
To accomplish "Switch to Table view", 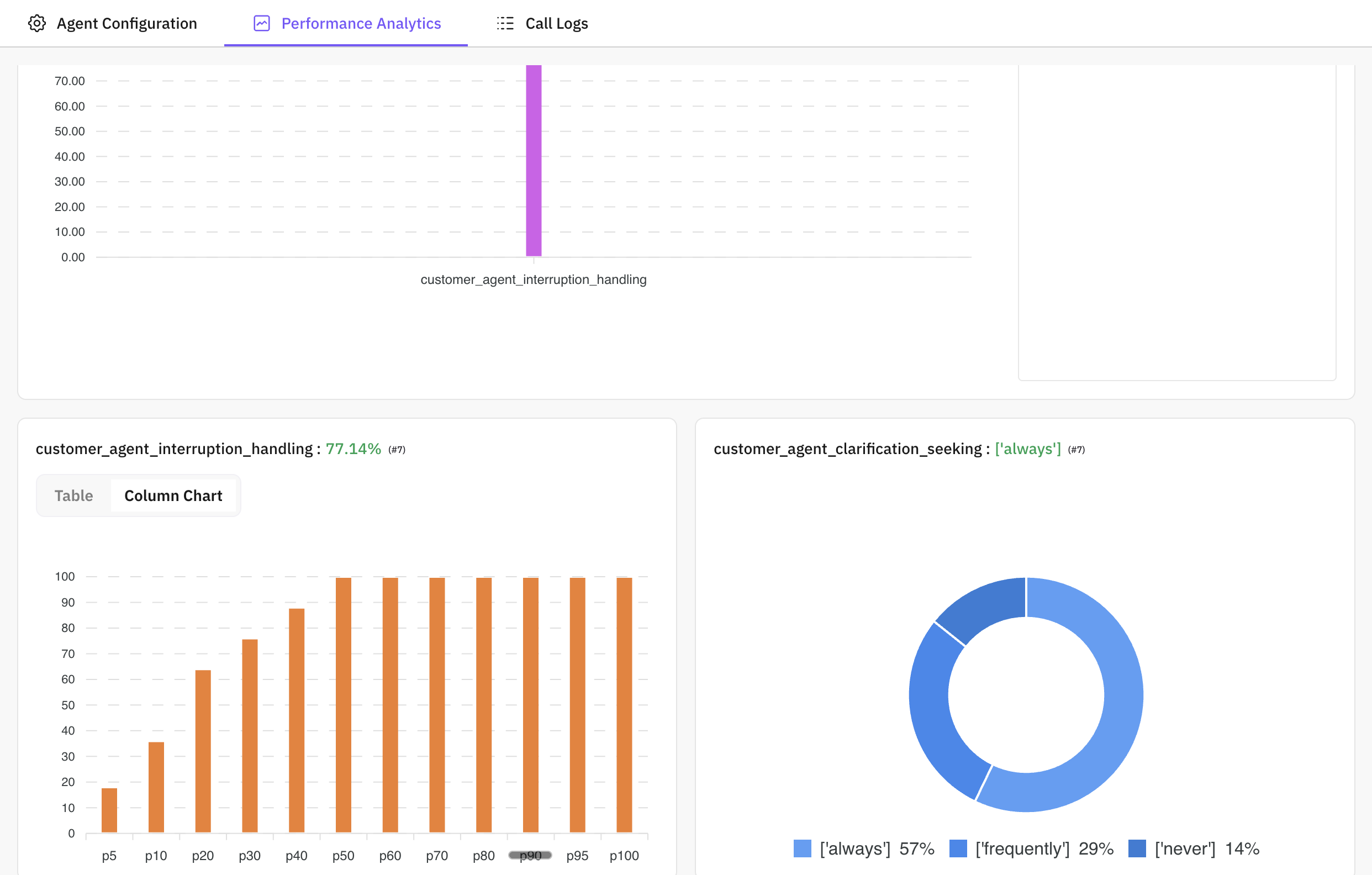I will [73, 495].
